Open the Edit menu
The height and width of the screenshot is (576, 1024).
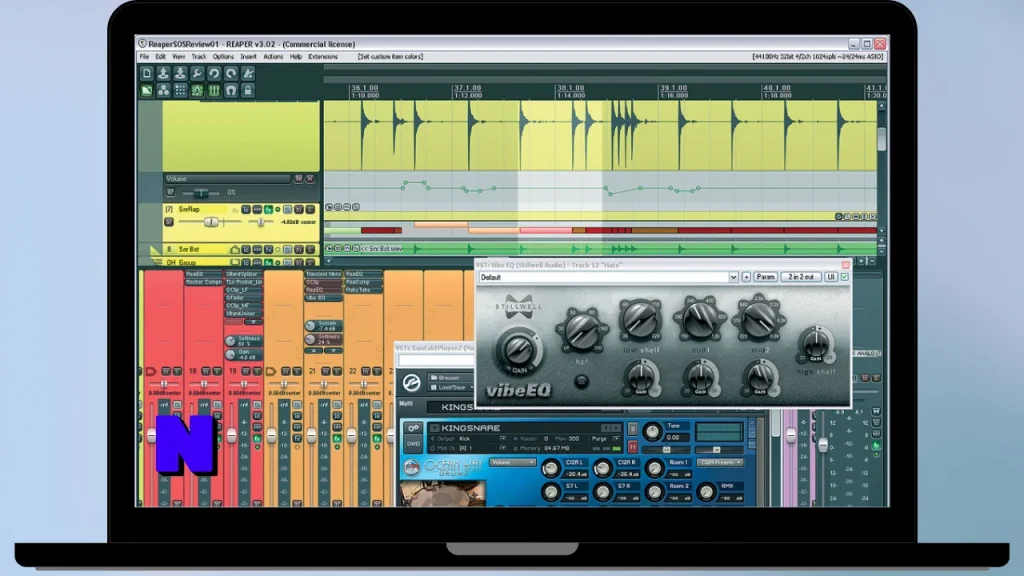160,57
